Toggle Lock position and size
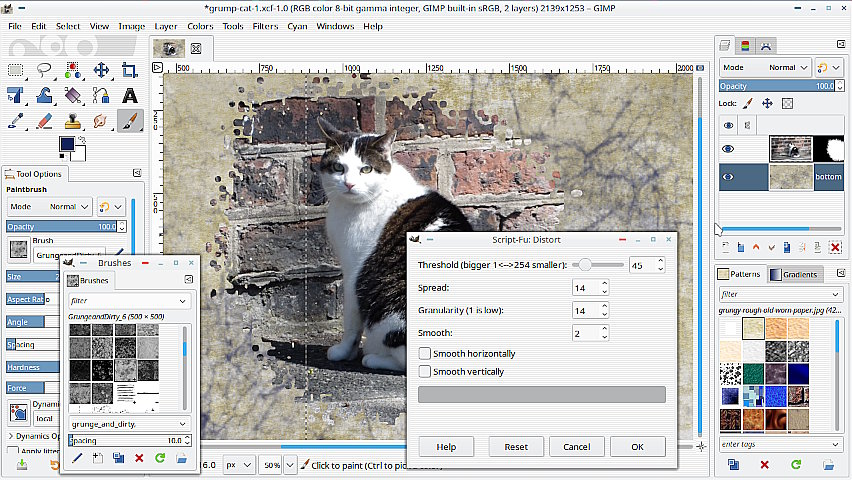Image resolution: width=852 pixels, height=480 pixels. pos(767,103)
